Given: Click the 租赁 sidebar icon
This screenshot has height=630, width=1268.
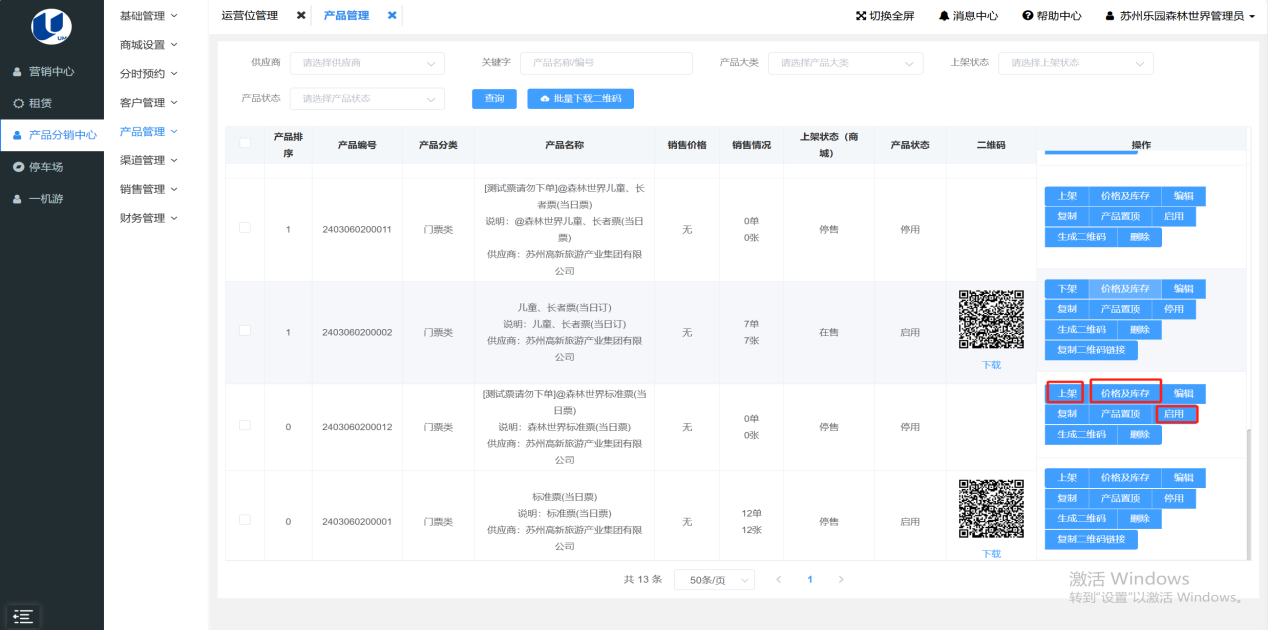Looking at the screenshot, I should (19, 103).
